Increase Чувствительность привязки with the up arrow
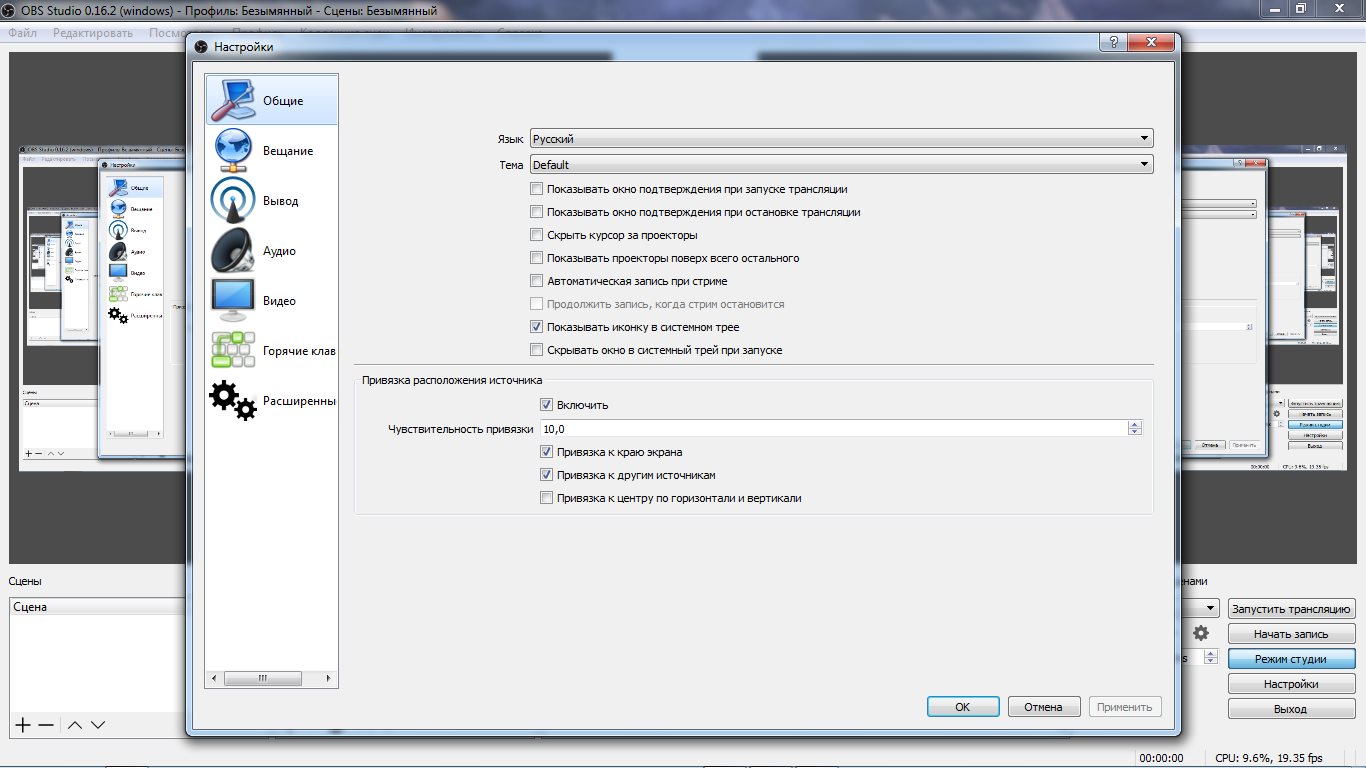This screenshot has height=768, width=1366. [x=1135, y=424]
